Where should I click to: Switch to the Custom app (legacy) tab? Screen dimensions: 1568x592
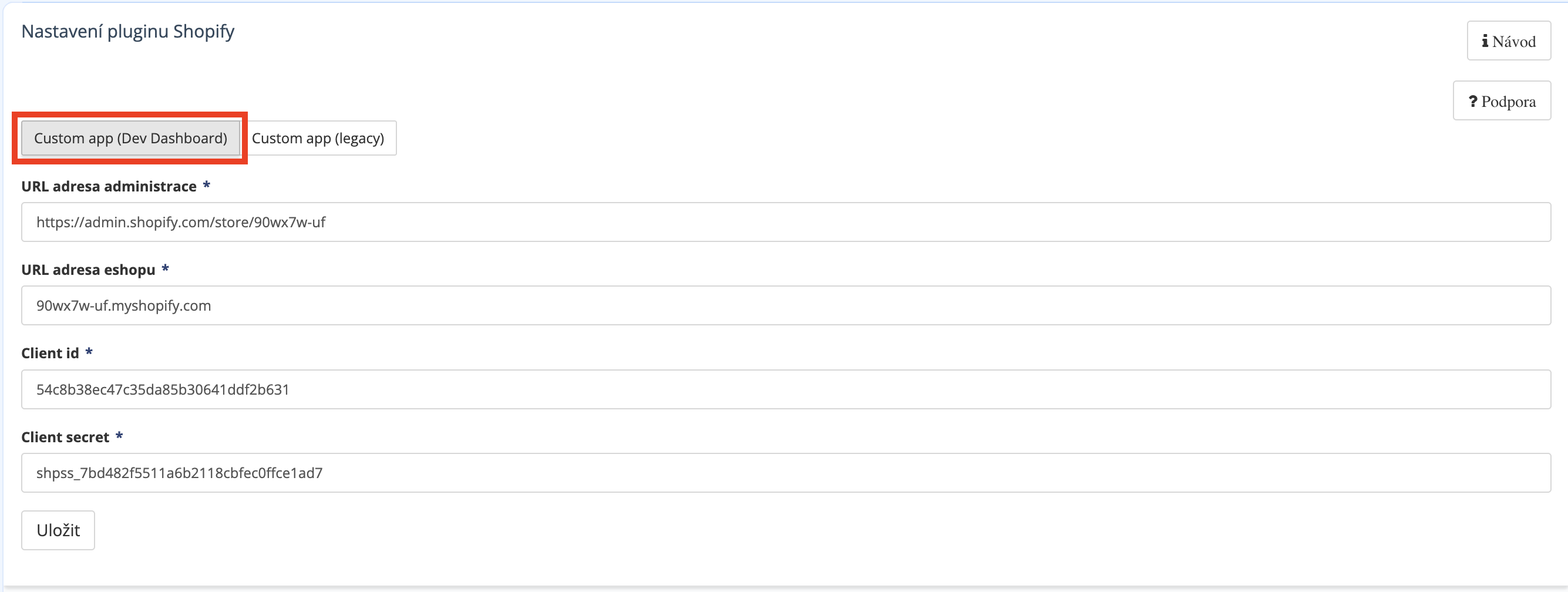[318, 138]
